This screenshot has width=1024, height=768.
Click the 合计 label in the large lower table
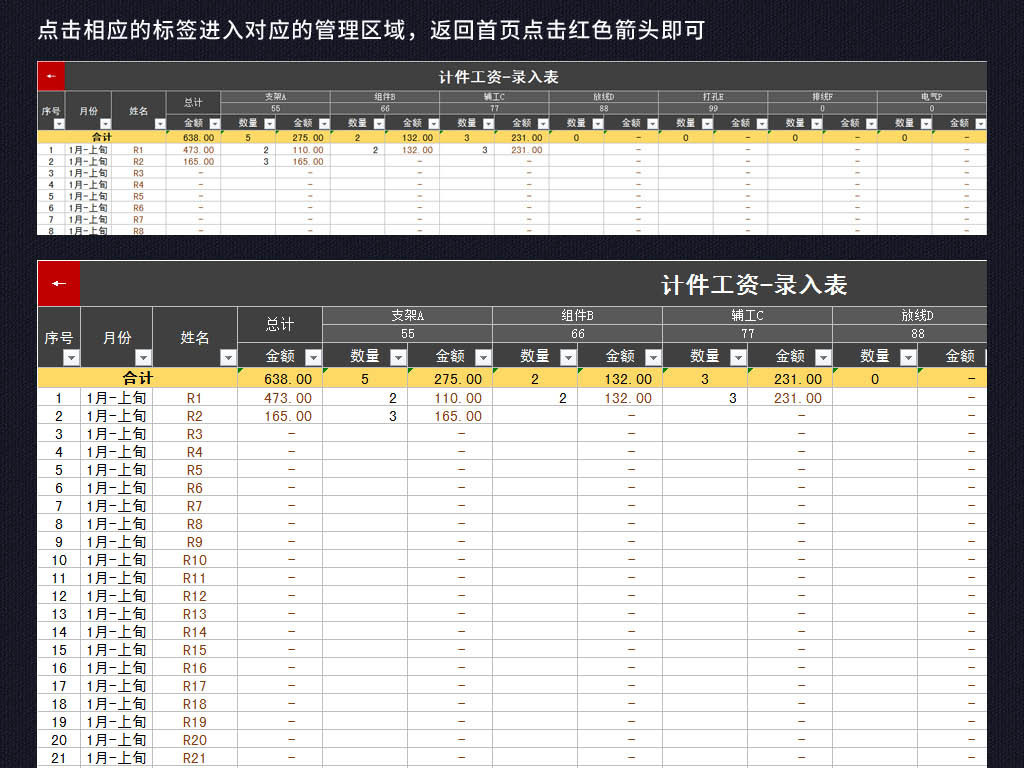point(138,378)
